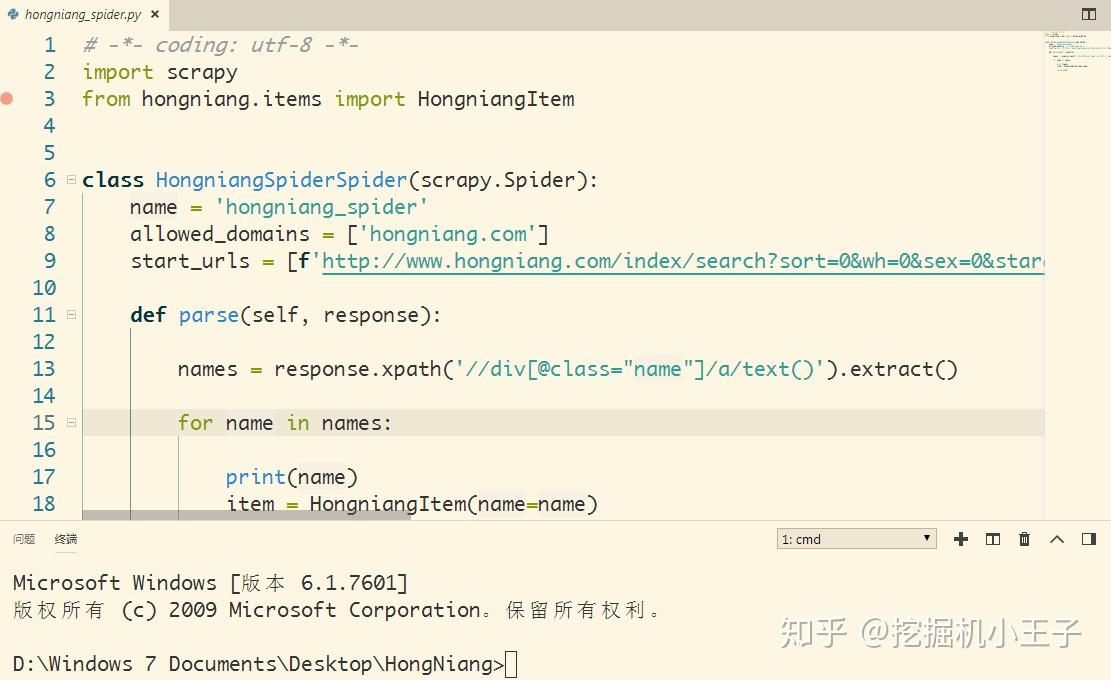This screenshot has height=680, width=1111.
Task: Click line number 9 in the gutter
Action: coord(50,261)
